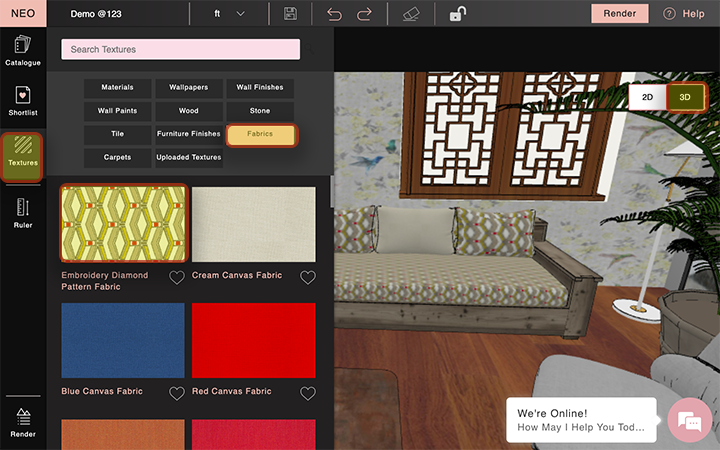720x450 pixels.
Task: Select the Textures sidebar tool
Action: (22, 157)
